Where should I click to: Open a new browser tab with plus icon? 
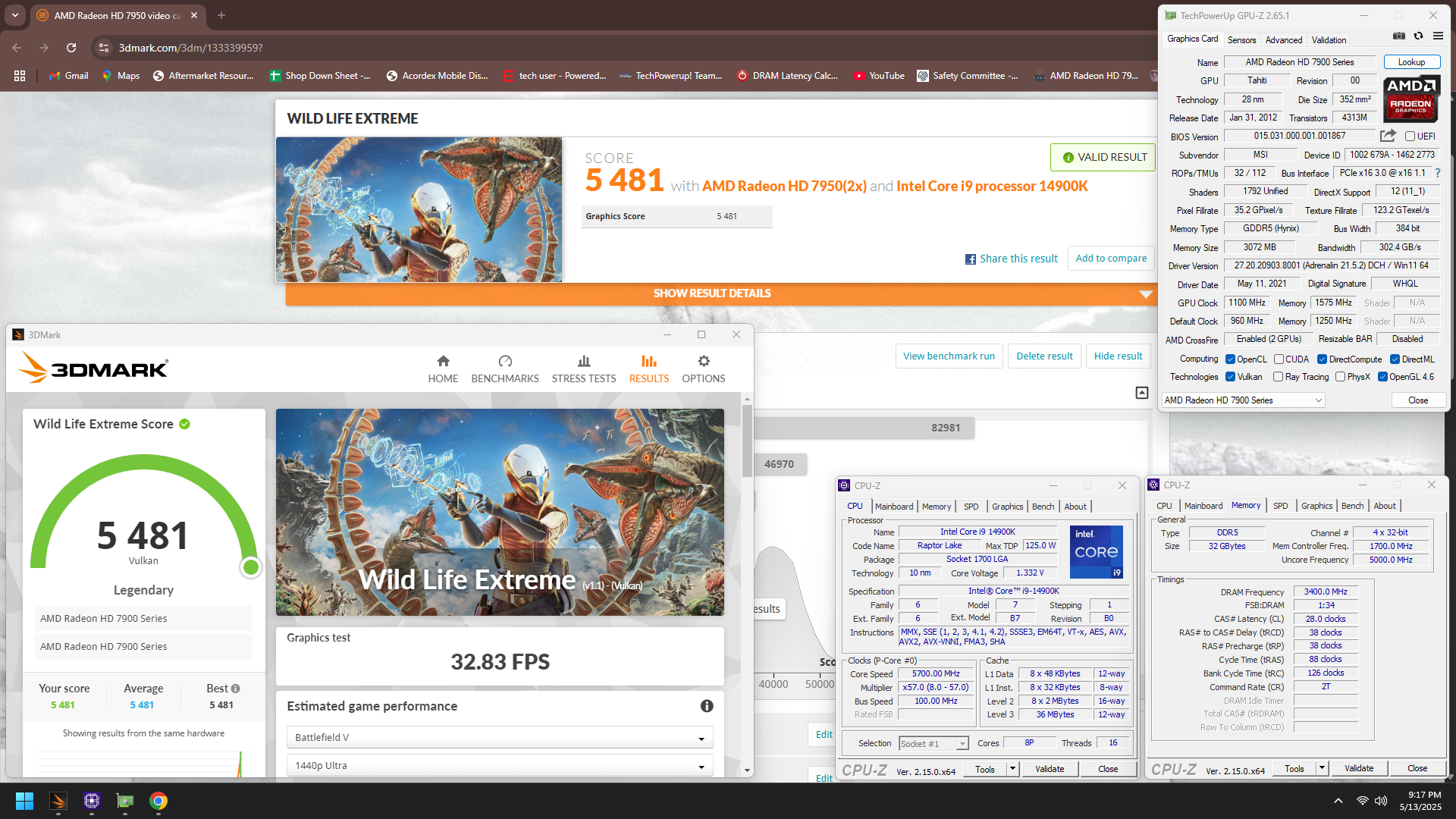[x=221, y=15]
